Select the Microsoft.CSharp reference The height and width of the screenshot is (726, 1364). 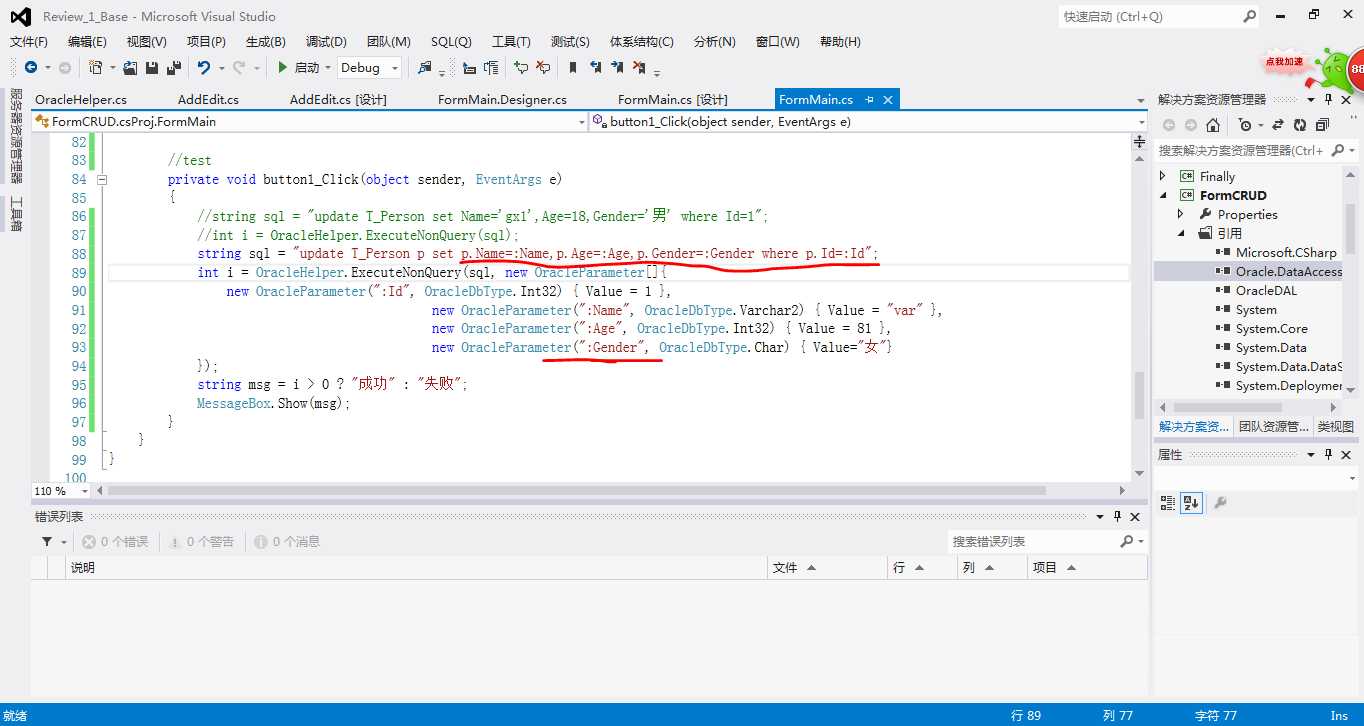(1285, 252)
